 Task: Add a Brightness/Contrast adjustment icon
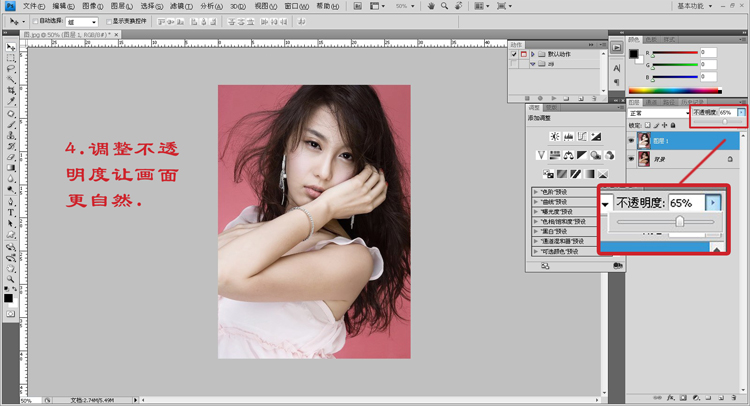(x=554, y=135)
